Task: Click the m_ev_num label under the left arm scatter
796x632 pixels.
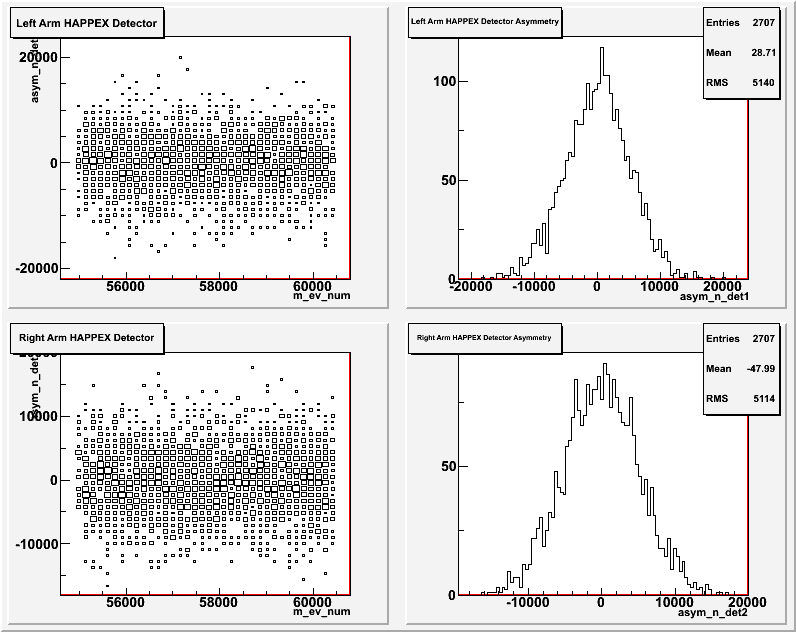Action: point(321,295)
